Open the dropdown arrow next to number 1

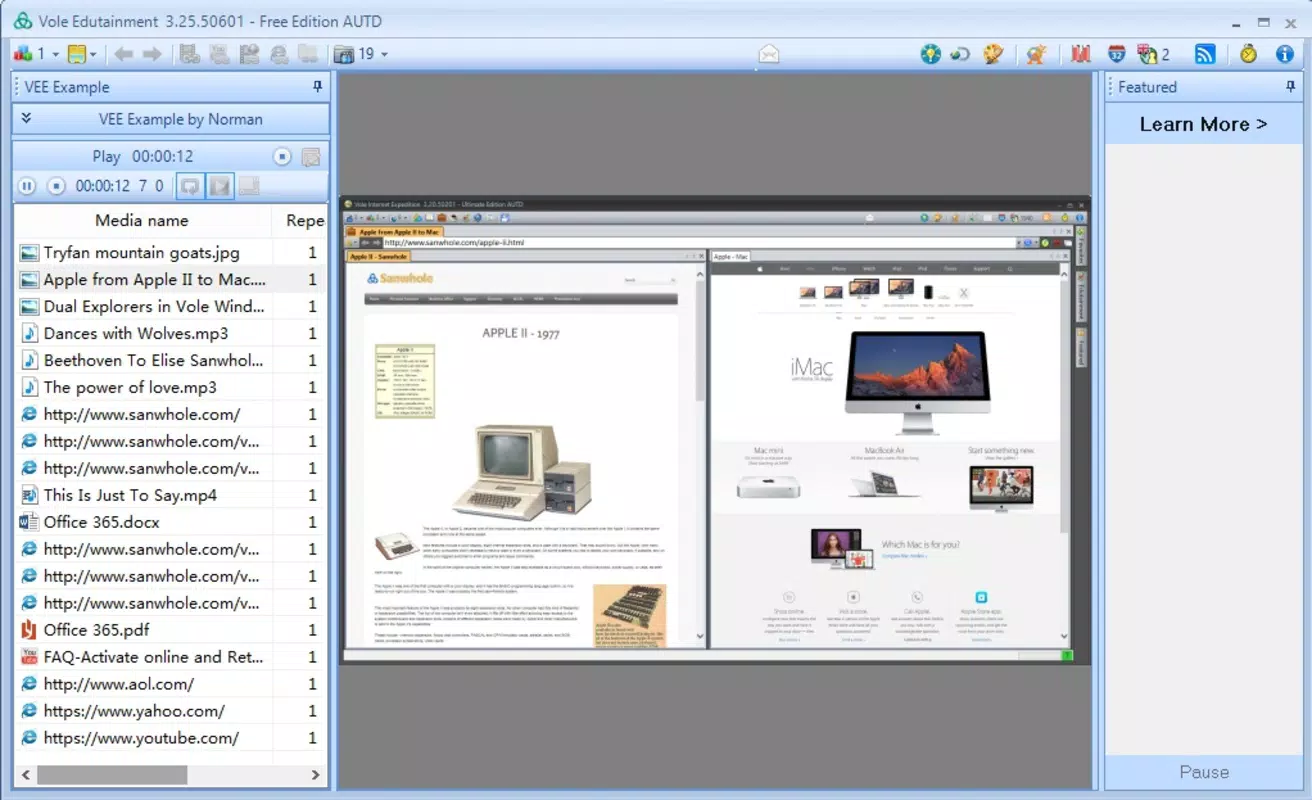(56, 54)
